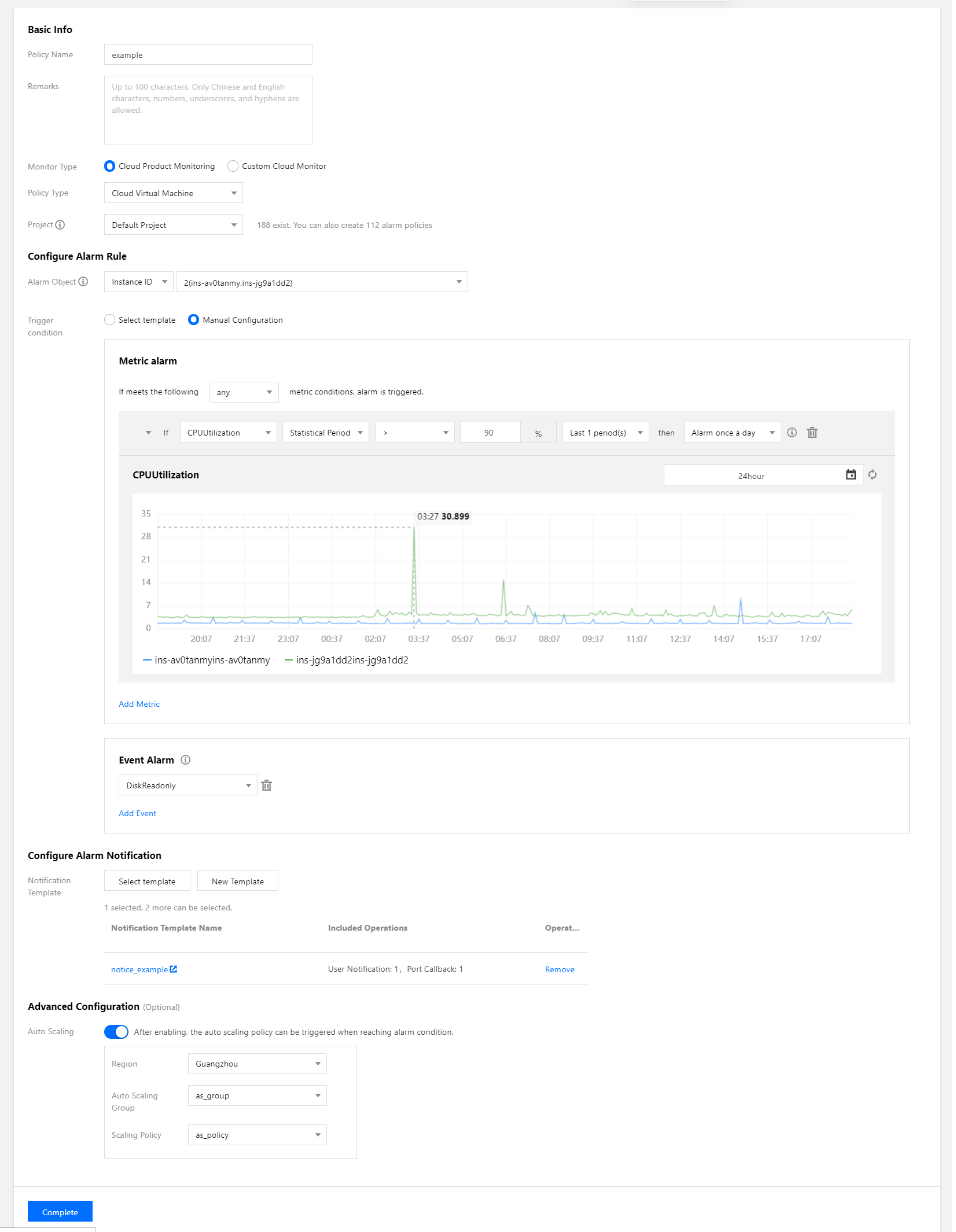The height and width of the screenshot is (1232, 956).
Task: Delete the DiskReadonly event alarm
Action: point(267,785)
